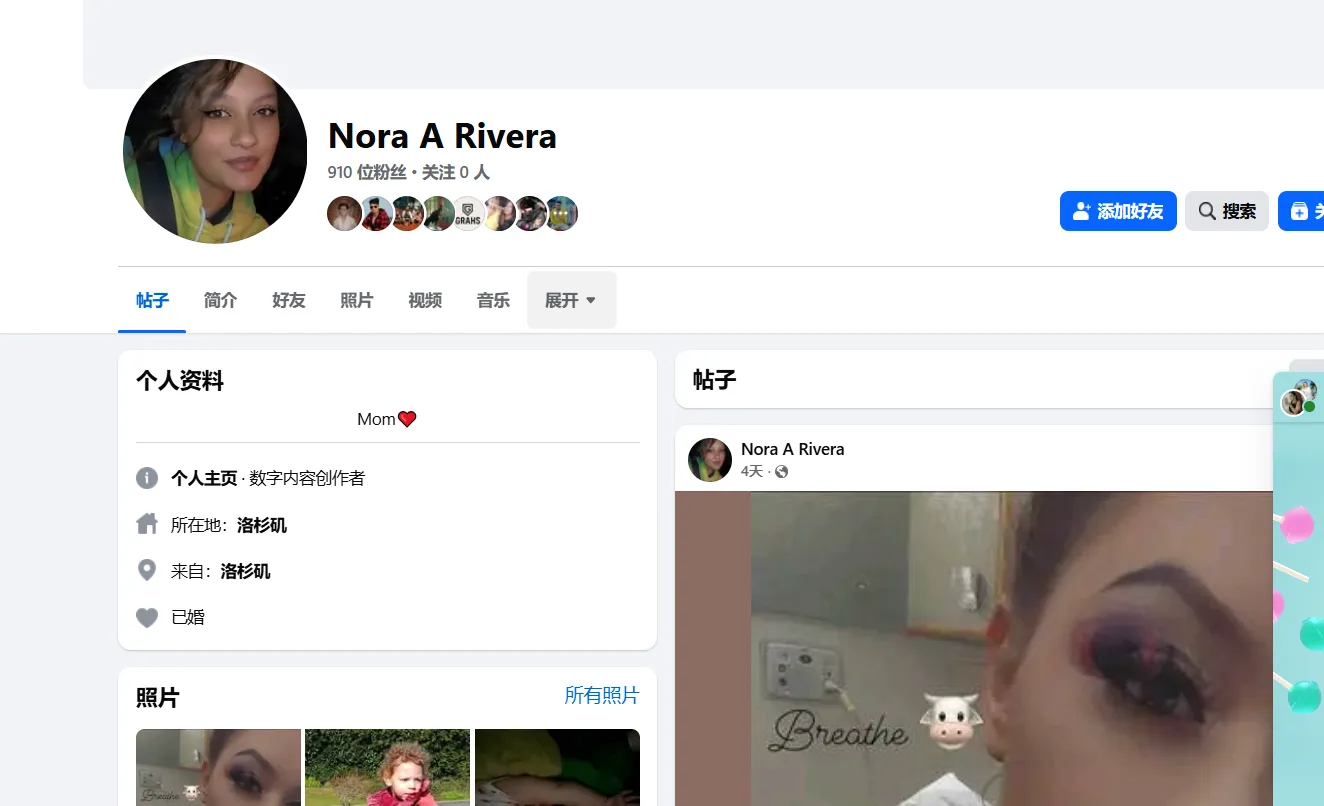Click the 4天 post timestamp
Viewport: 1324px width, 806px height.
(751, 471)
